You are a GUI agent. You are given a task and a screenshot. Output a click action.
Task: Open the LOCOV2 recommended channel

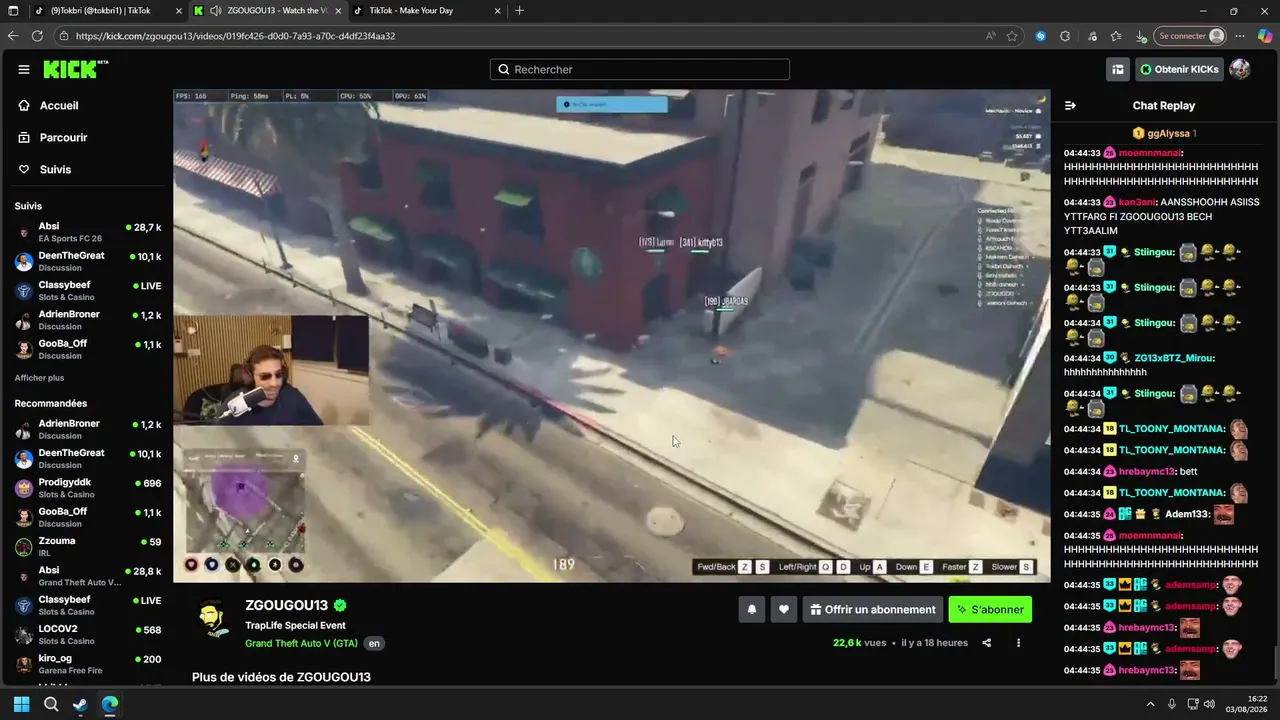click(88, 635)
